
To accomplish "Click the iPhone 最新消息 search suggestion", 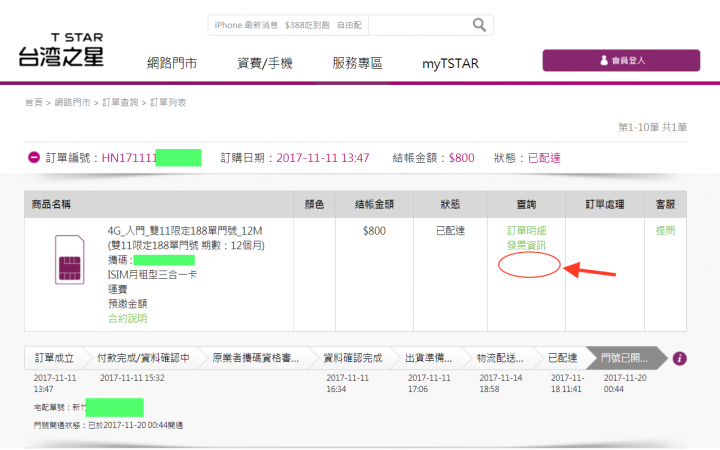I will point(246,25).
